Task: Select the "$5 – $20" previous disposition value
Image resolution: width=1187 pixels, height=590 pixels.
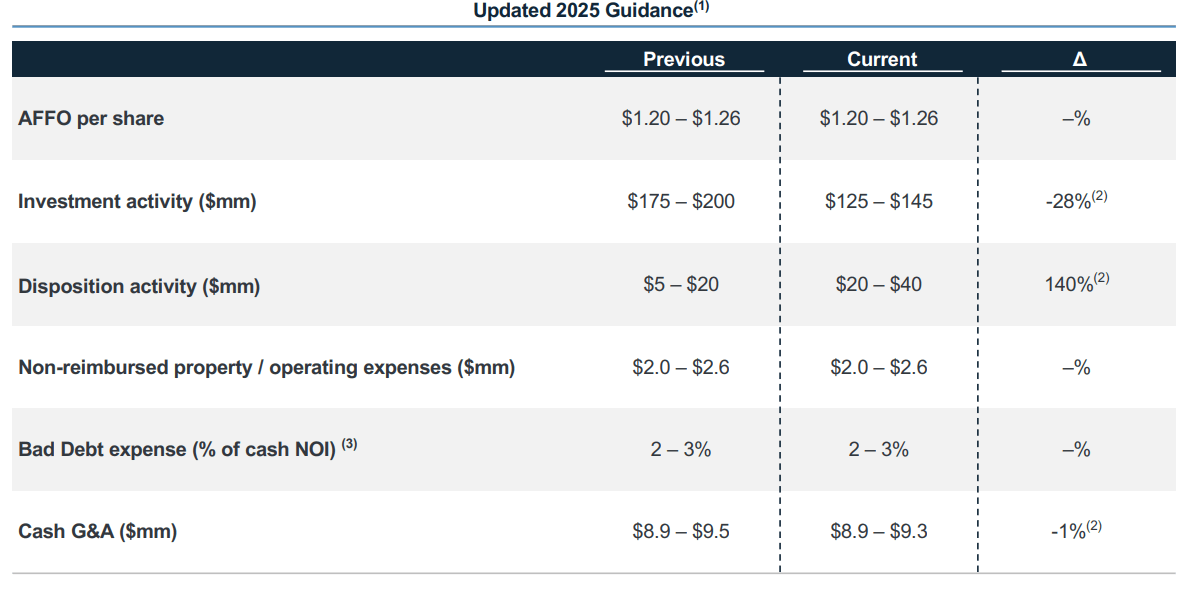Action: tap(681, 285)
